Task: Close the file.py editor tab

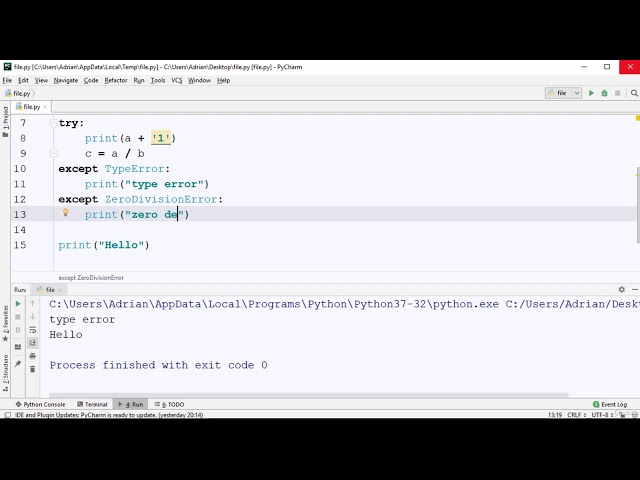Action: [x=45, y=107]
